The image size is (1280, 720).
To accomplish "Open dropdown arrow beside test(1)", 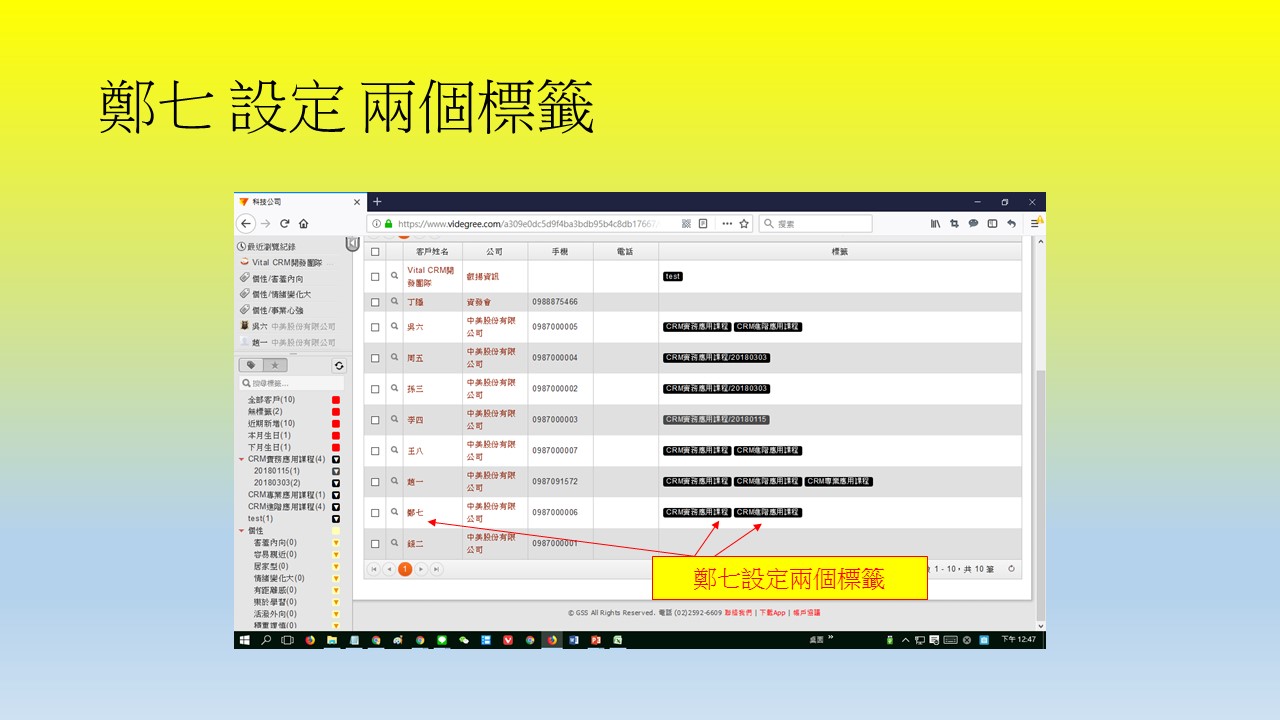I will 336,519.
